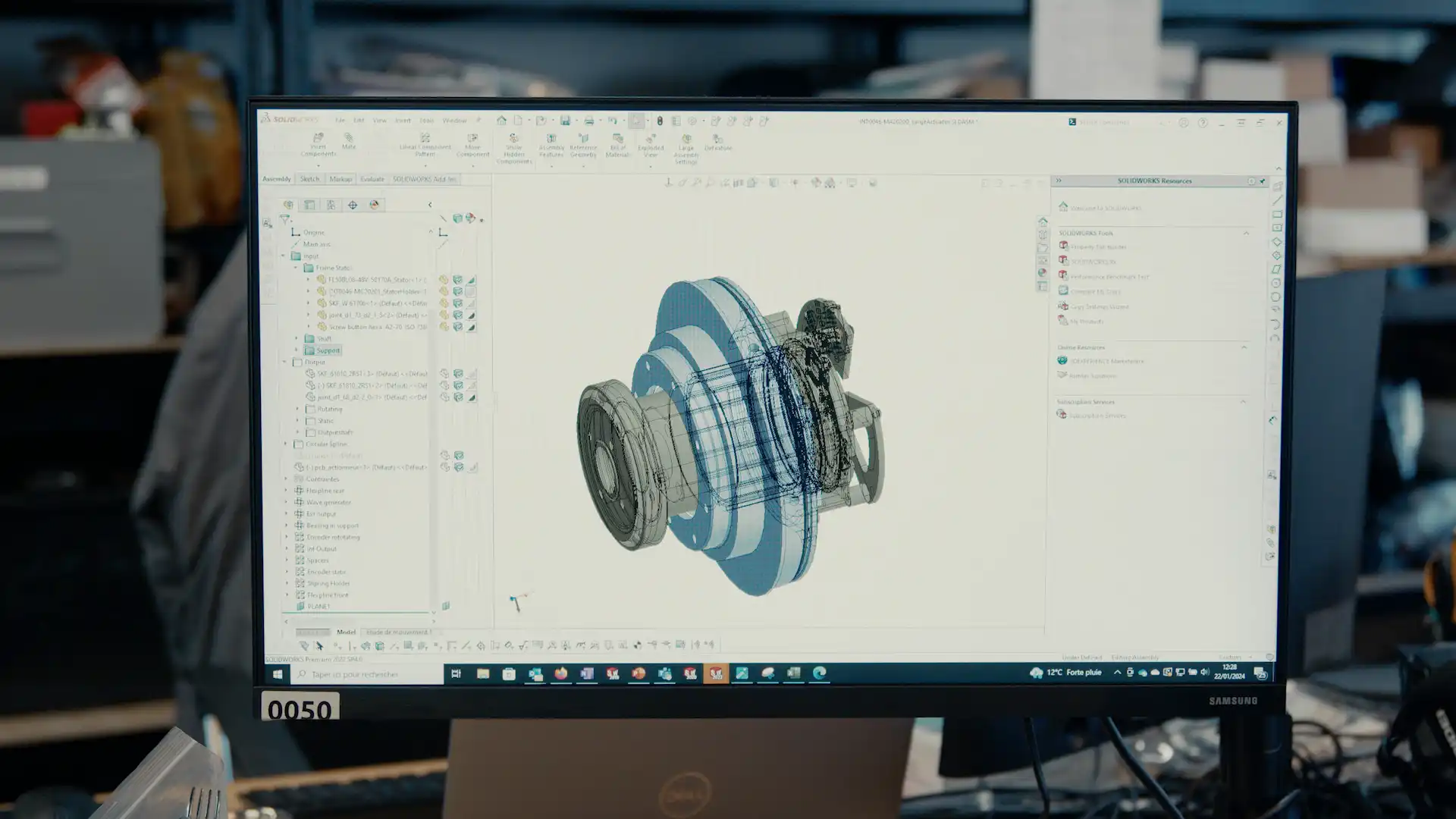This screenshot has width=1456, height=819.
Task: Click the Print icon in top toolbar
Action: (588, 121)
